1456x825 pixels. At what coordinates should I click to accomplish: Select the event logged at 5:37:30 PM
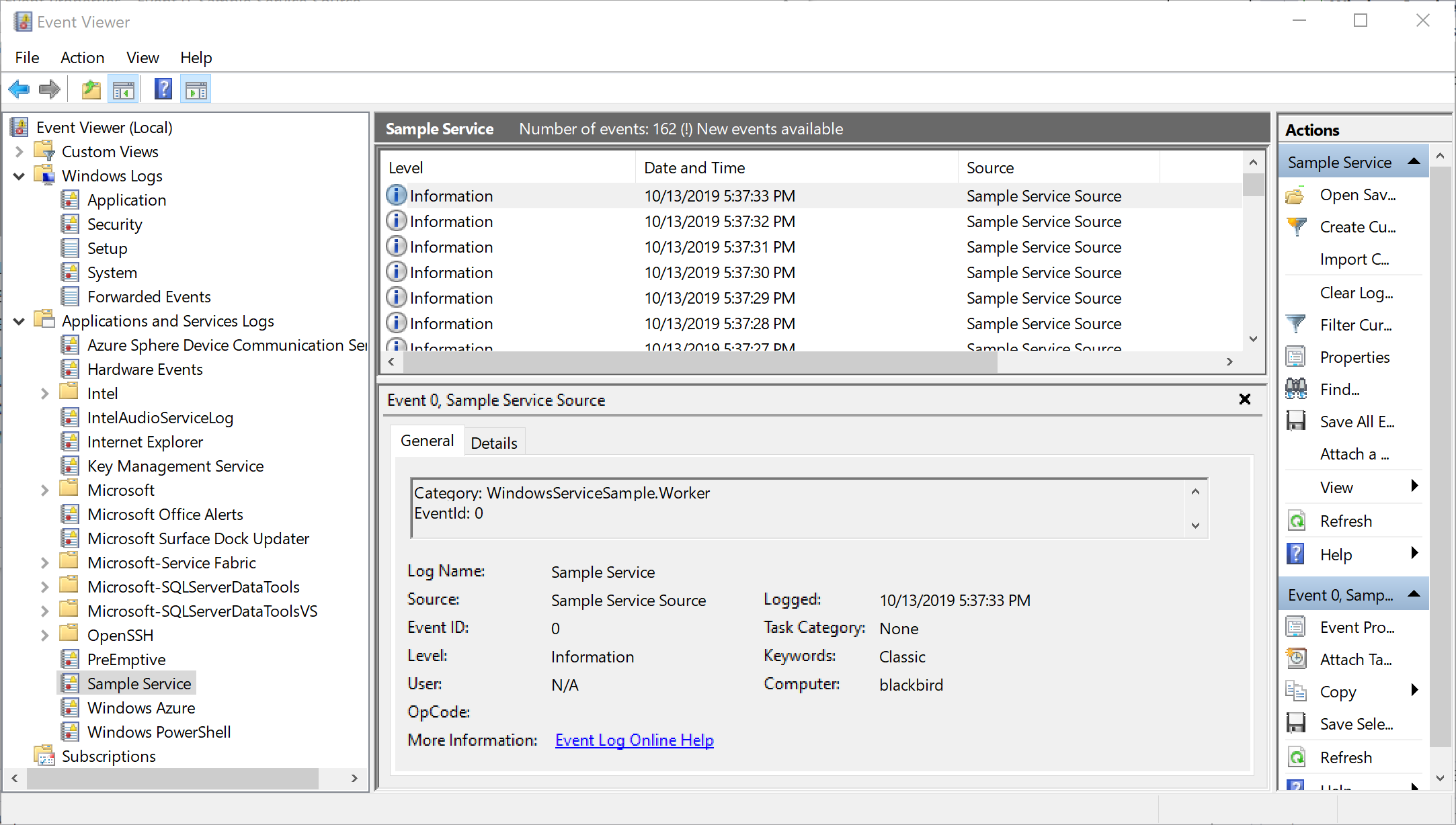(x=812, y=273)
